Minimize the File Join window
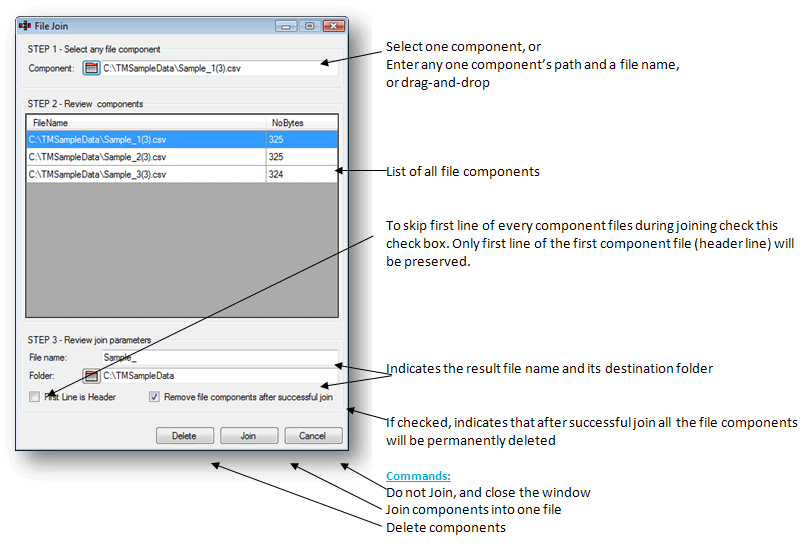The image size is (800, 559). point(286,26)
